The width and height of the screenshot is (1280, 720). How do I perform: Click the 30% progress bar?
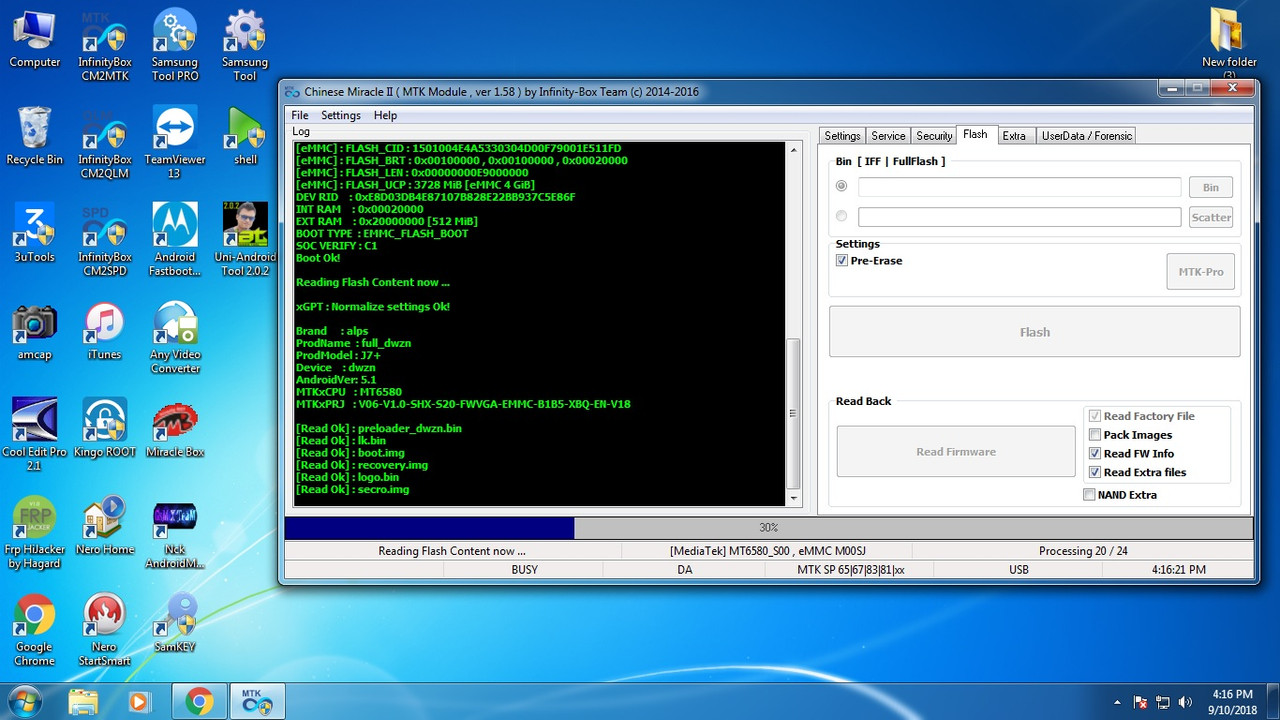pyautogui.click(x=768, y=528)
